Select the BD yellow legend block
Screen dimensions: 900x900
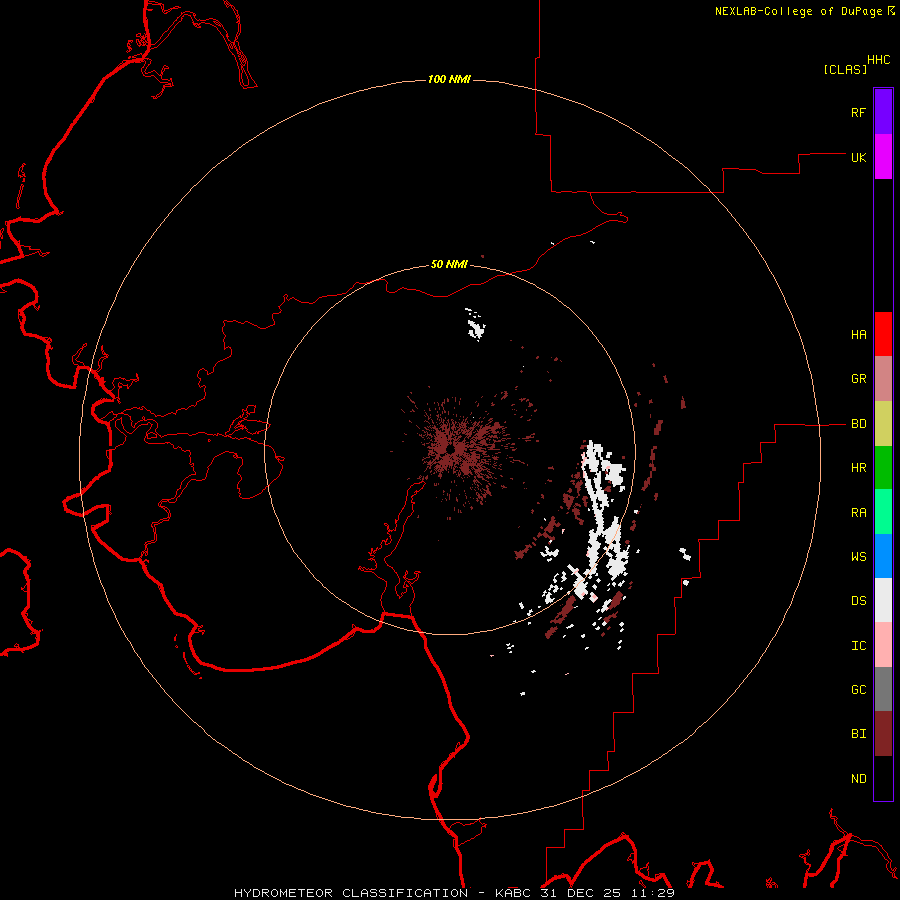pos(883,424)
